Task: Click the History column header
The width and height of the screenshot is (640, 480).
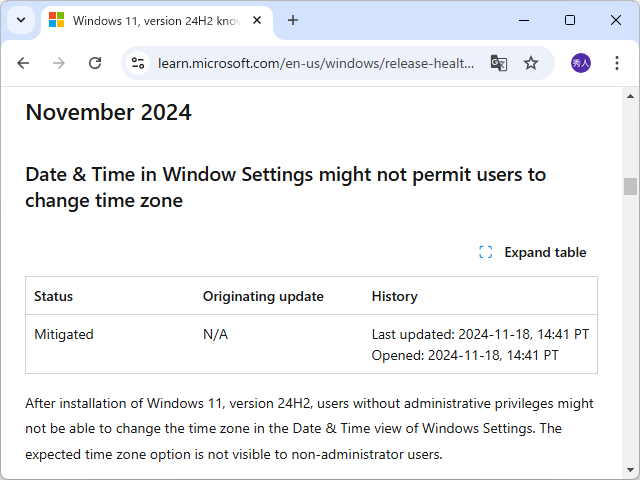Action: point(395,296)
